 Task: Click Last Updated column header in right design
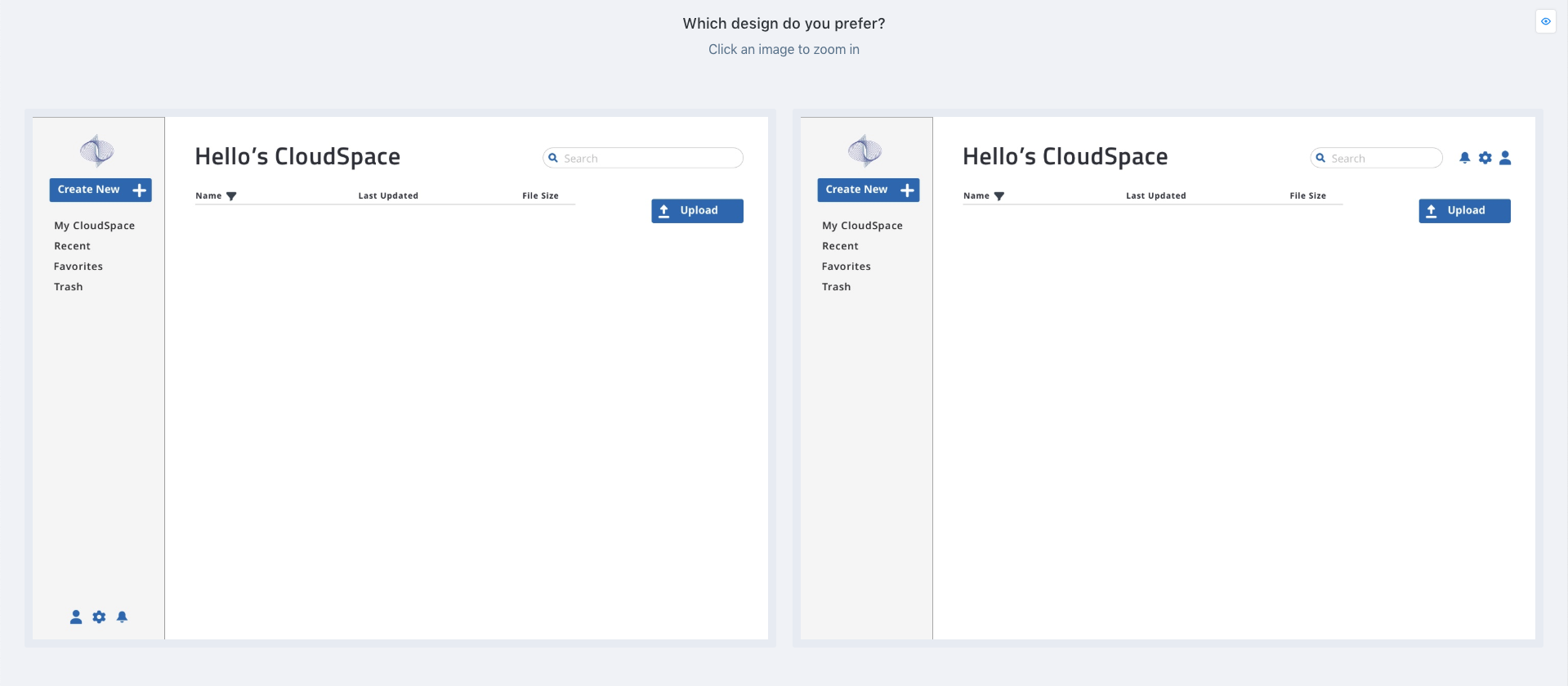click(x=1156, y=196)
